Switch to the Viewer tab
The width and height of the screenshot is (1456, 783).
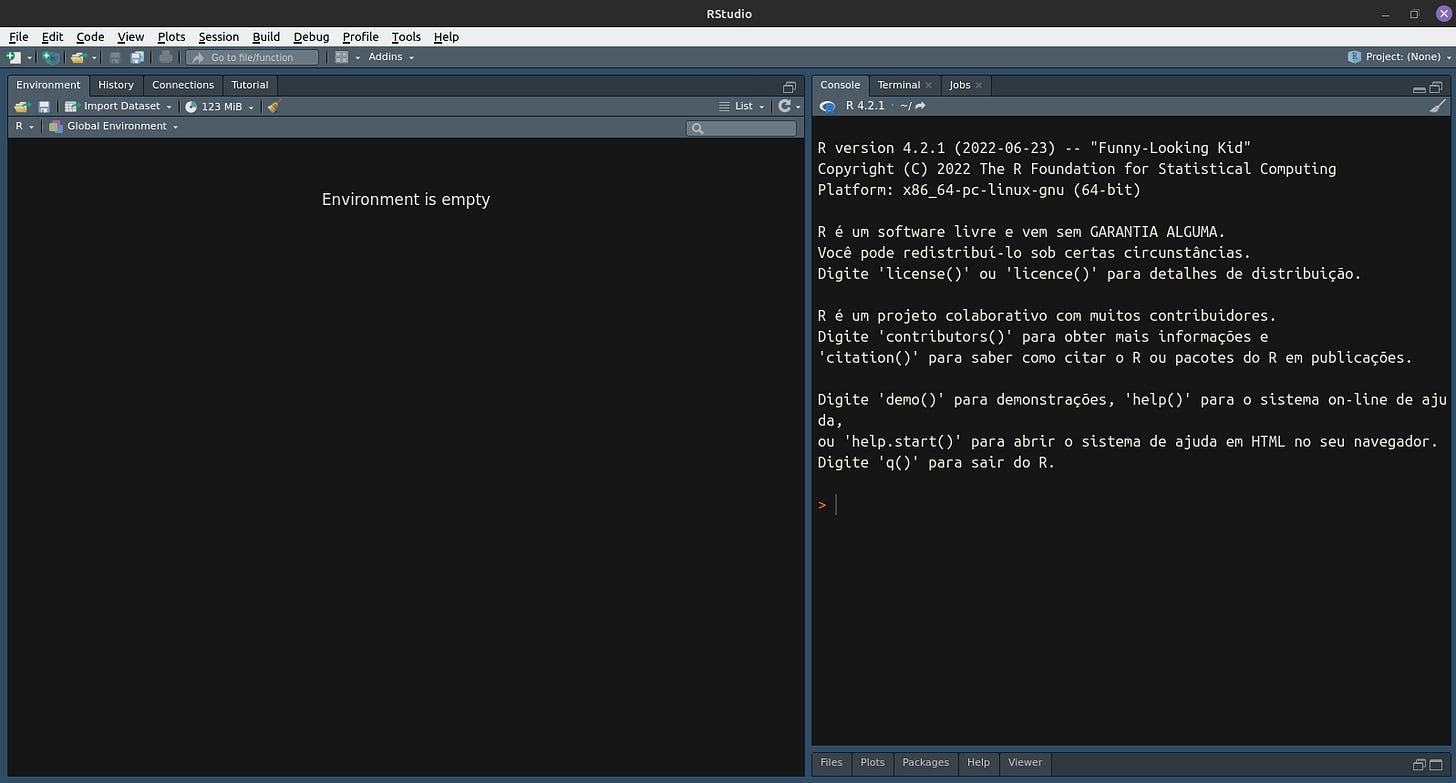pyautogui.click(x=1025, y=762)
